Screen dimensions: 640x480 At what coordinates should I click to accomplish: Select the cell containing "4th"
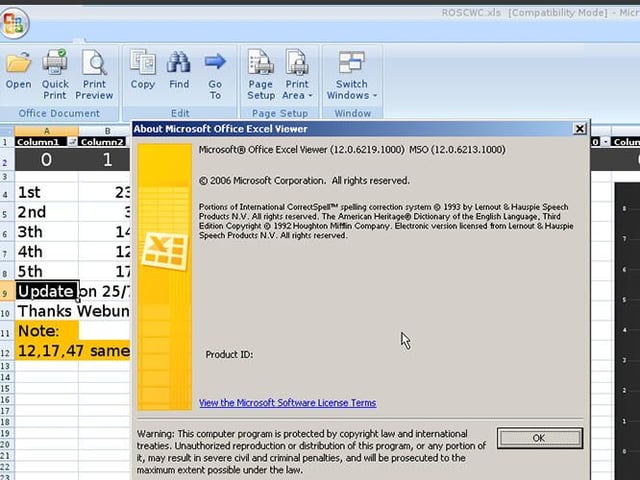(47, 251)
